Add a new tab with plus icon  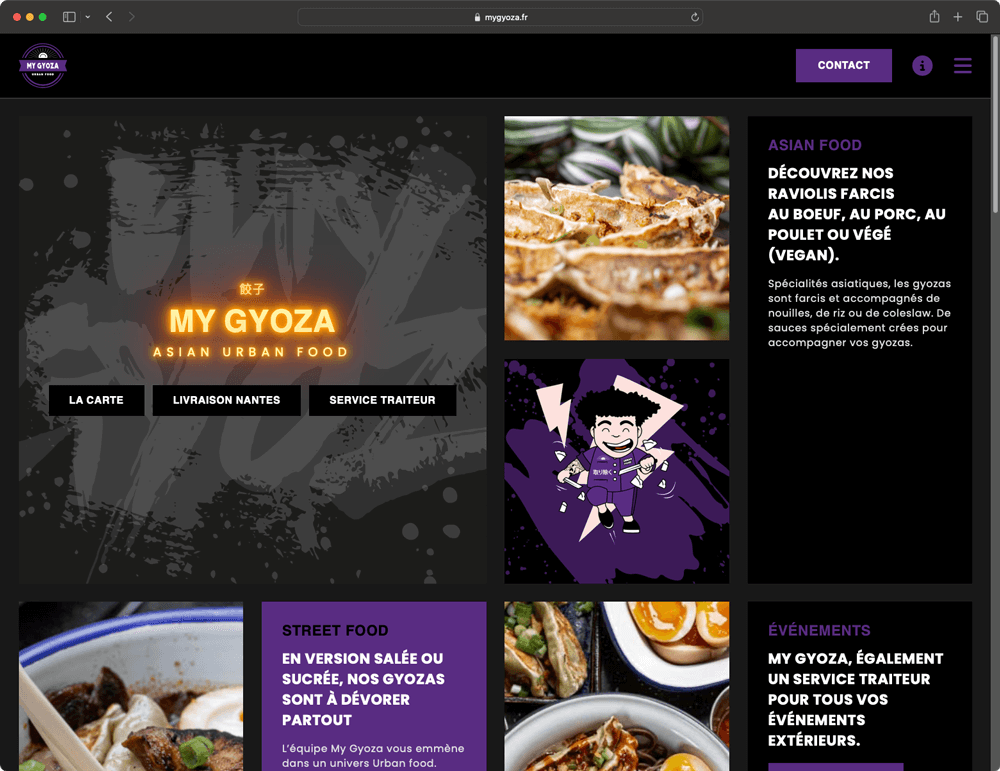(957, 17)
